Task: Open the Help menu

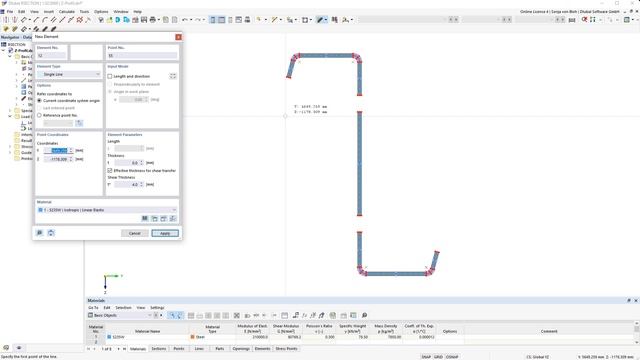Action: 138,11
